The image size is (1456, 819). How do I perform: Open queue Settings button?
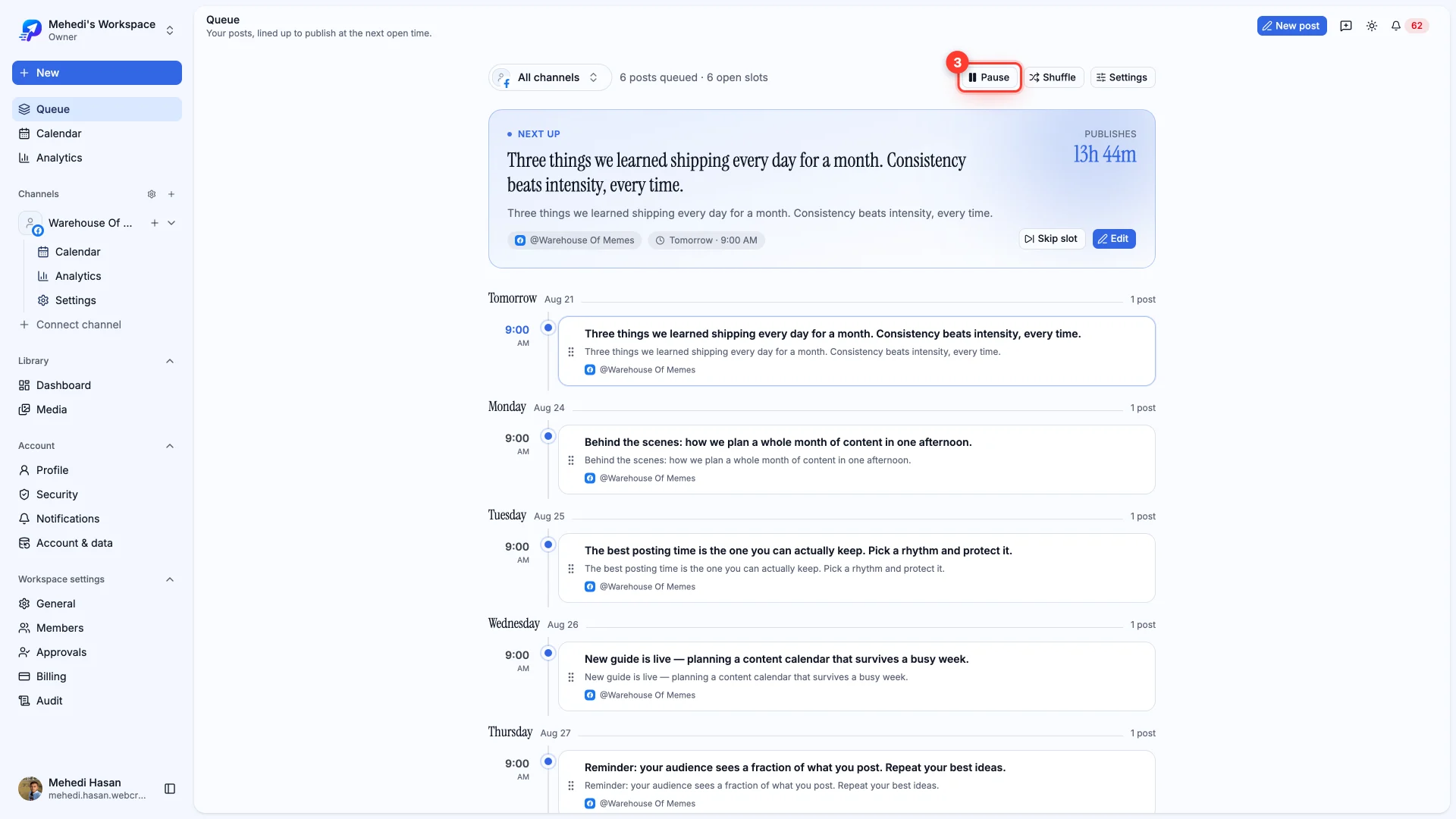(x=1122, y=77)
